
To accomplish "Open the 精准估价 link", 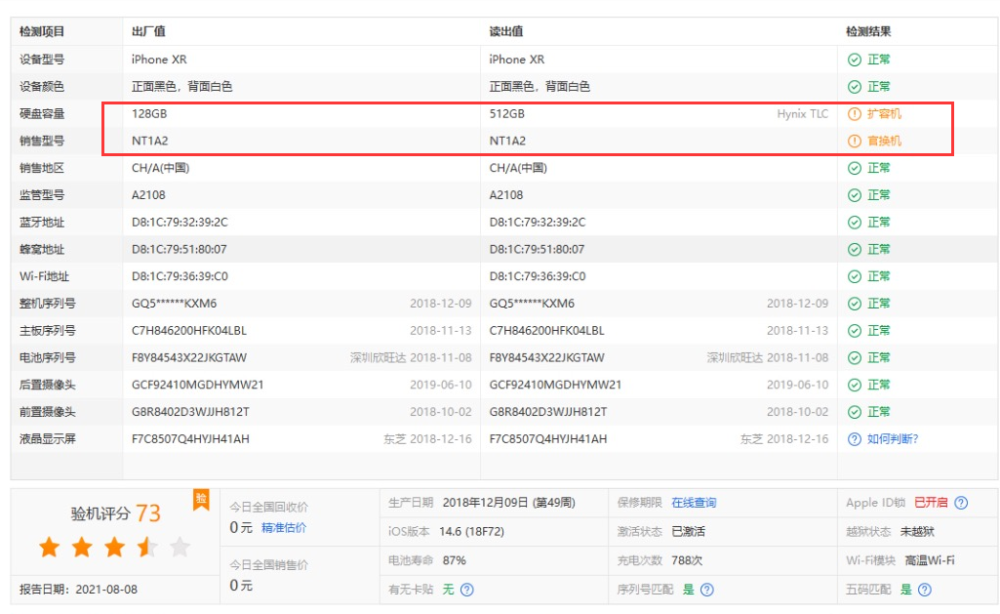I will pyautogui.click(x=284, y=528).
